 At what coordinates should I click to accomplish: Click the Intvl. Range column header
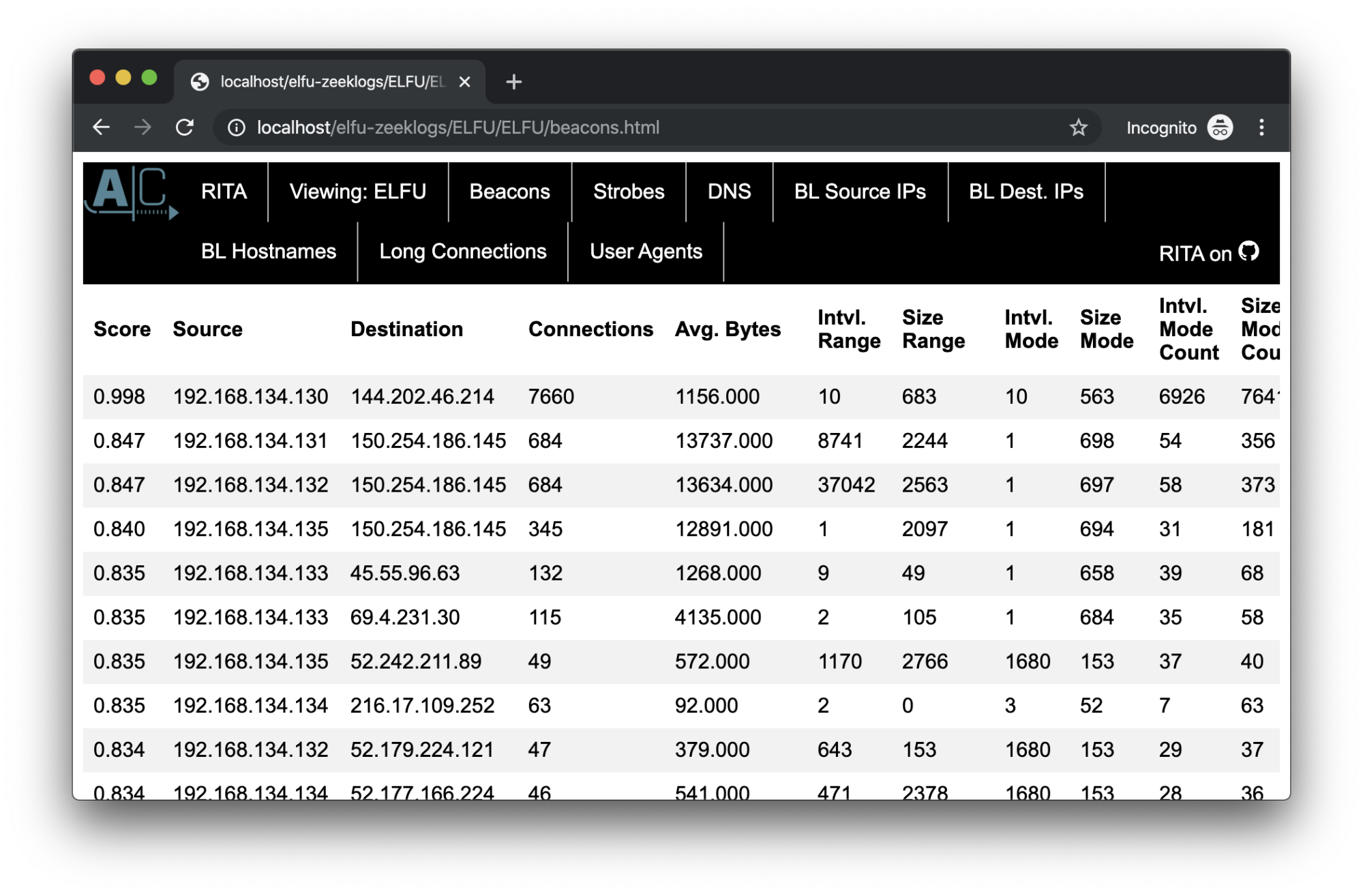point(850,329)
